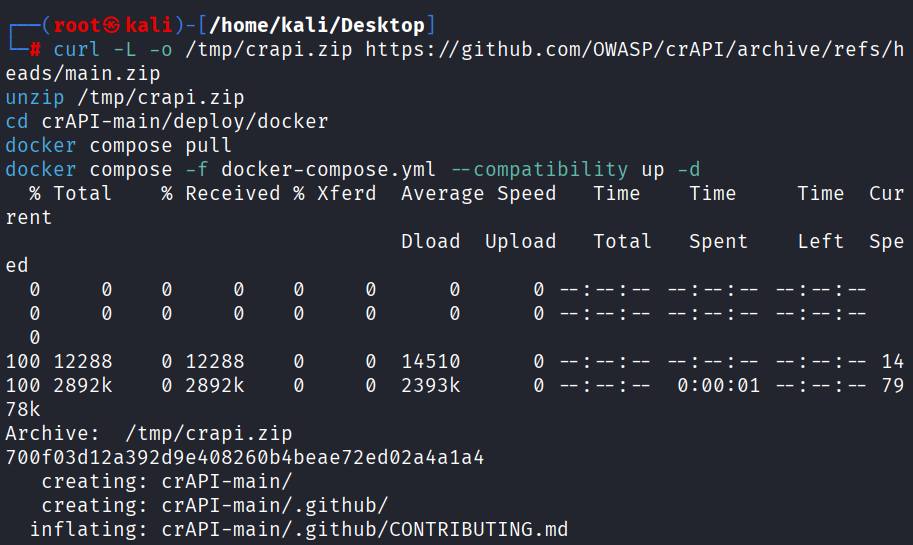
Task: Click the "-L" flag after curl
Action: pos(125,49)
